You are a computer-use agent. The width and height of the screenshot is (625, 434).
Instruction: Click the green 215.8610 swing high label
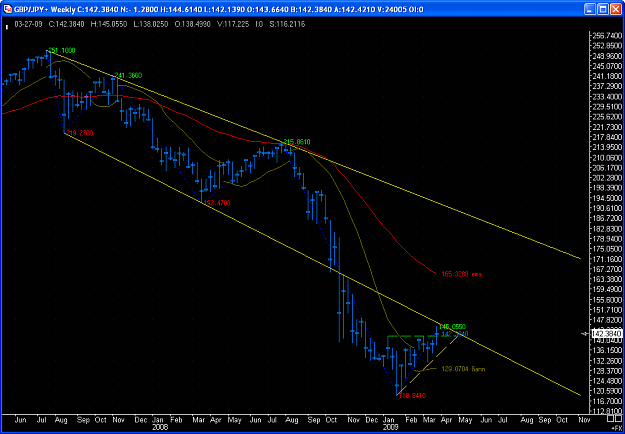coord(297,142)
